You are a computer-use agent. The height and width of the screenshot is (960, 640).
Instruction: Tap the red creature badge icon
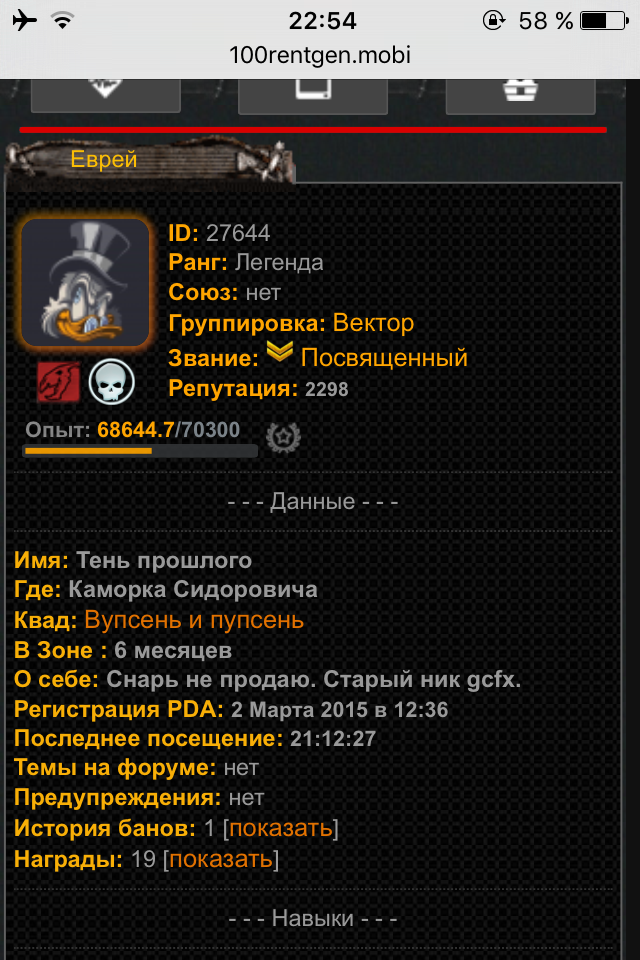click(x=59, y=382)
